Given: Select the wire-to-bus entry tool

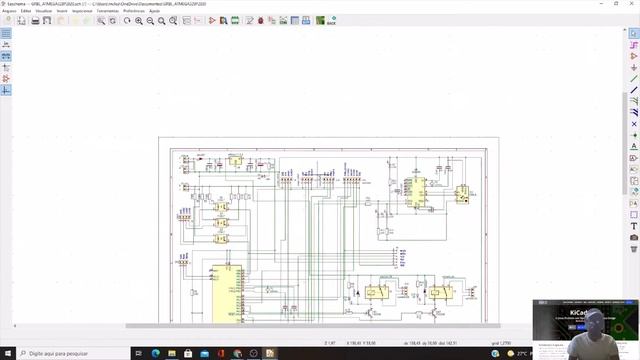Looking at the screenshot, I should pos(634,101).
